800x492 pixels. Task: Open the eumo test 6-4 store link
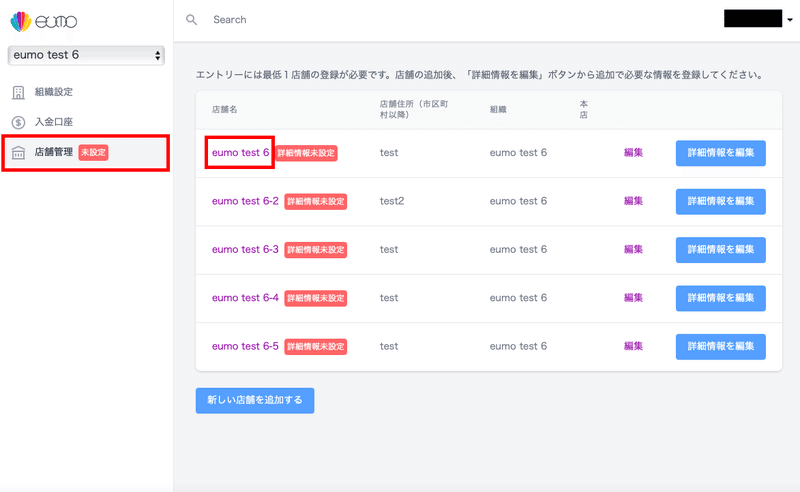245,298
